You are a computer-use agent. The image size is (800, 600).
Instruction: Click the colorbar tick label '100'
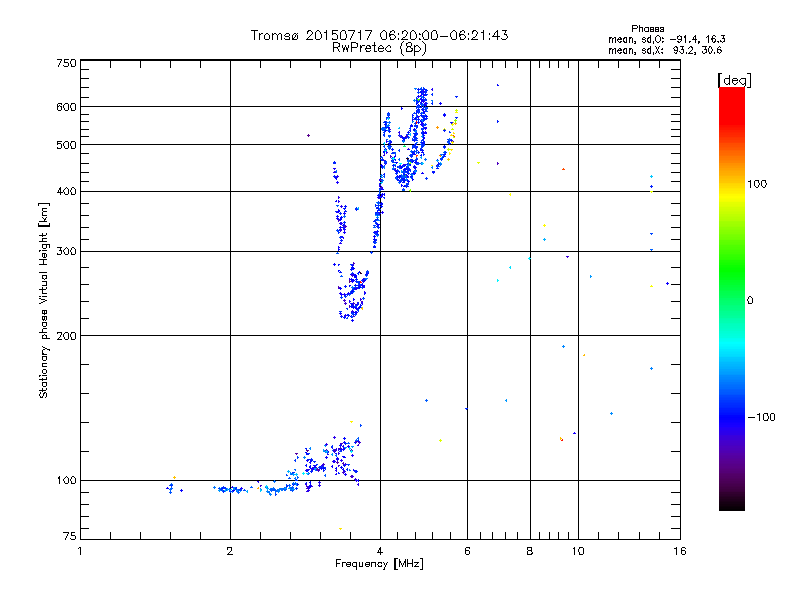(757, 184)
